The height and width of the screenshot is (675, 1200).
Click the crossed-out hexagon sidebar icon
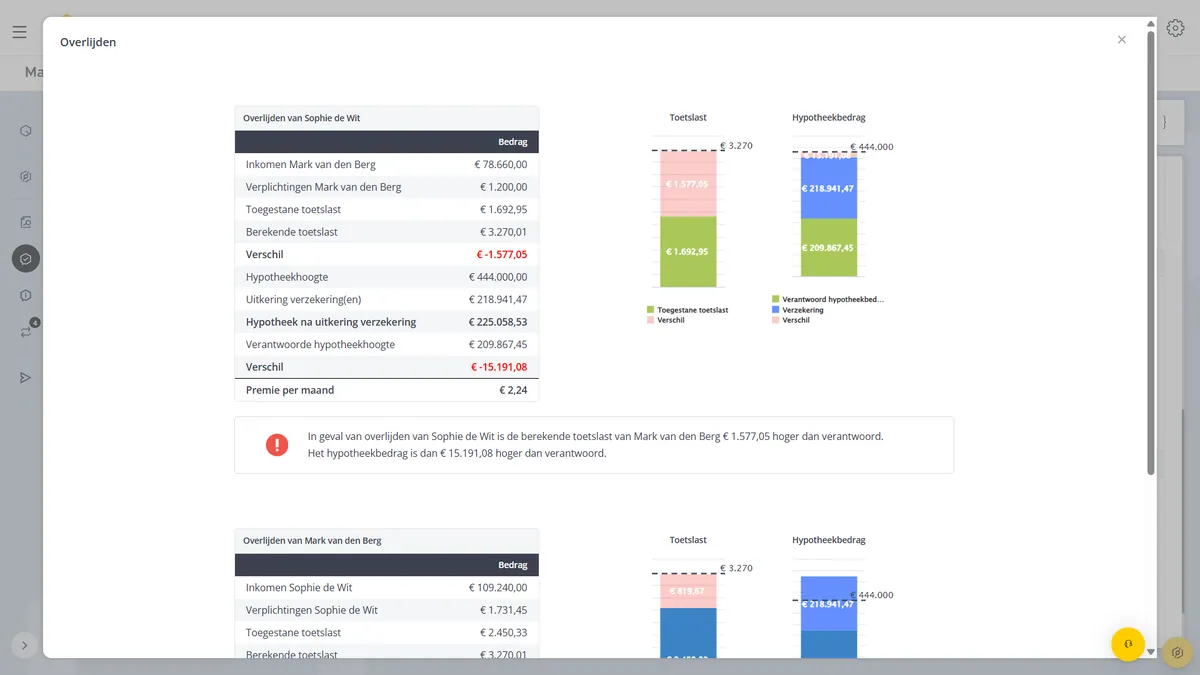click(26, 177)
